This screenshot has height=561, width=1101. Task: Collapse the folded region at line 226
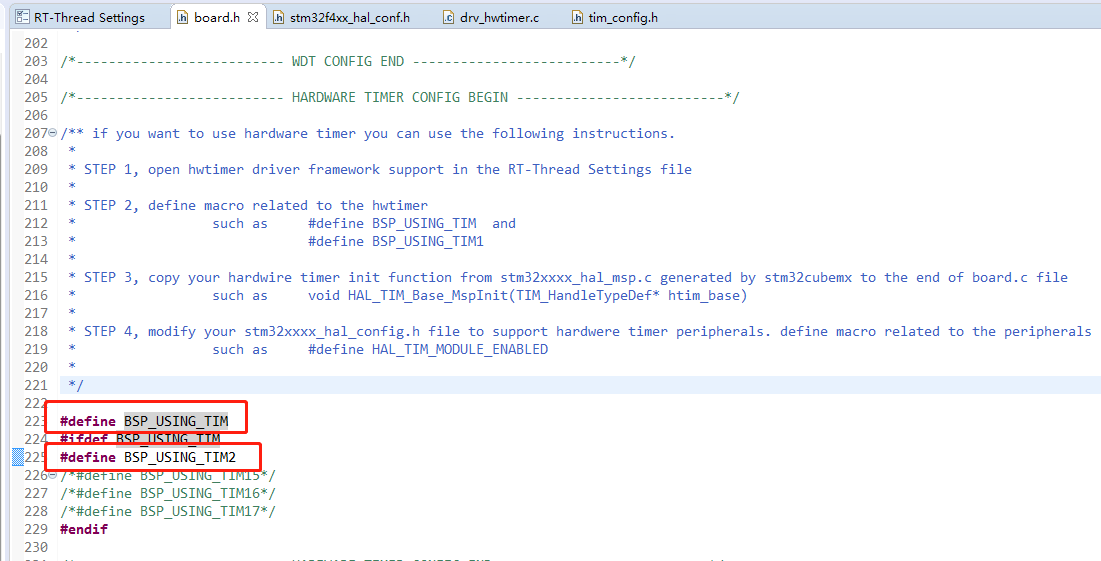pyautogui.click(x=53, y=475)
